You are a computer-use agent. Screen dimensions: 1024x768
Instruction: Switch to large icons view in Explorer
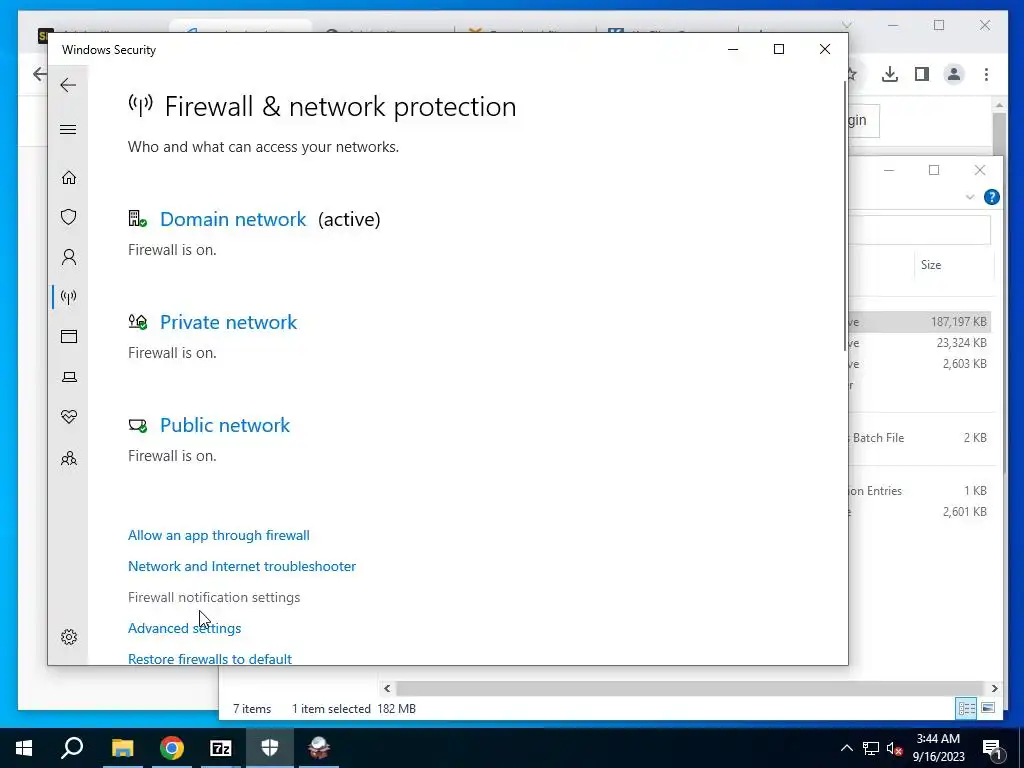[987, 708]
